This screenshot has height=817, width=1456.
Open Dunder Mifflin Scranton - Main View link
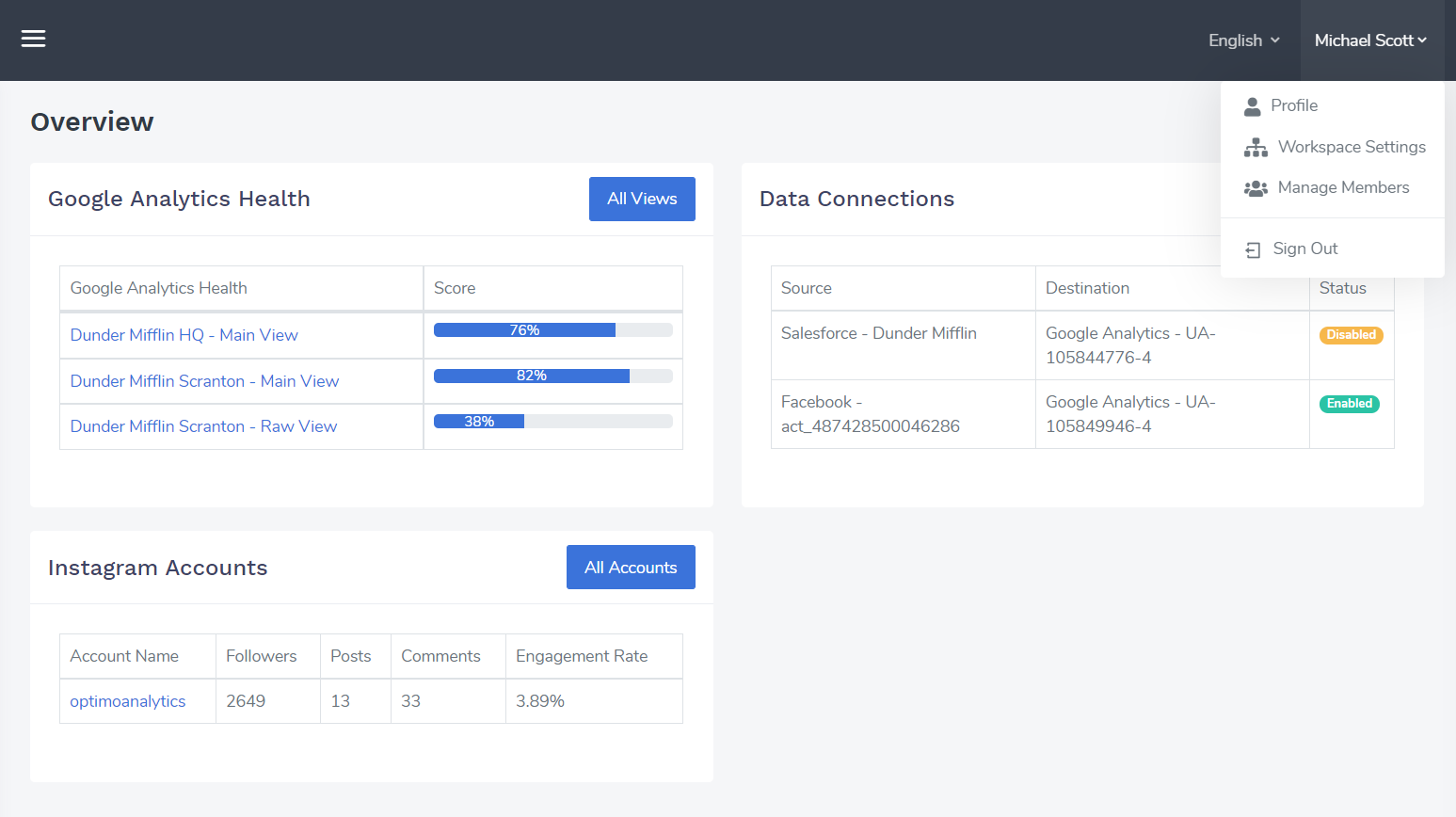204,381
